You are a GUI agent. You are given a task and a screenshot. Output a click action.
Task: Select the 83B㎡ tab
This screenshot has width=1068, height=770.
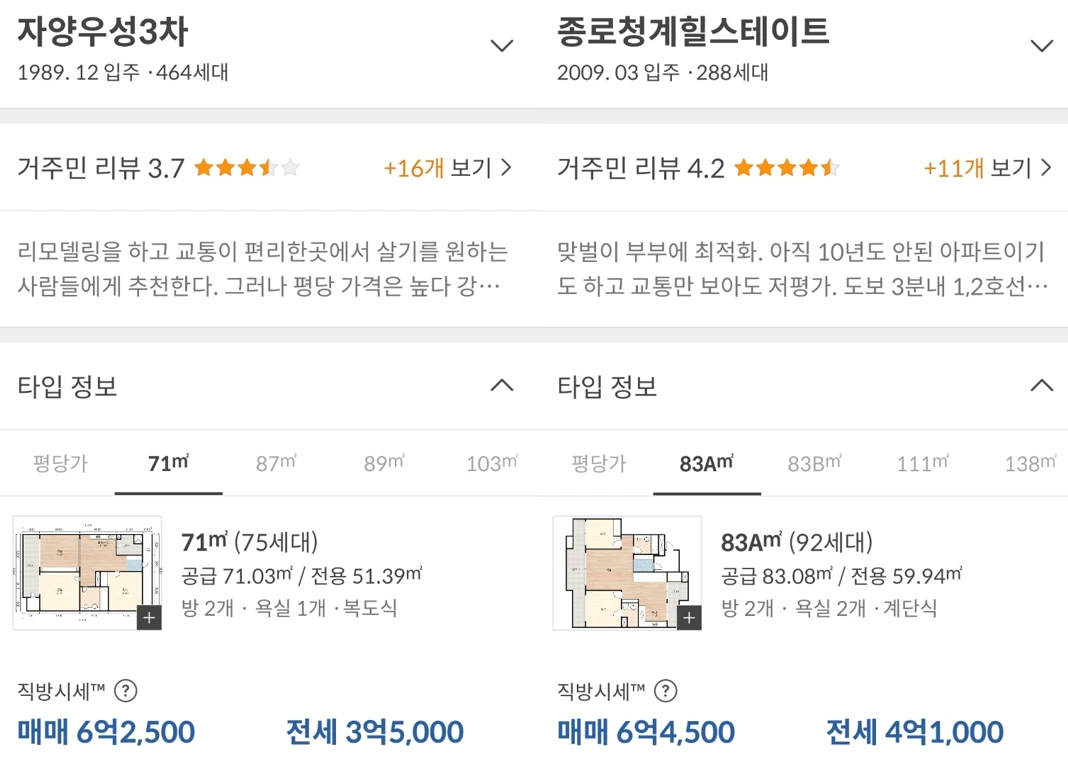click(x=815, y=463)
